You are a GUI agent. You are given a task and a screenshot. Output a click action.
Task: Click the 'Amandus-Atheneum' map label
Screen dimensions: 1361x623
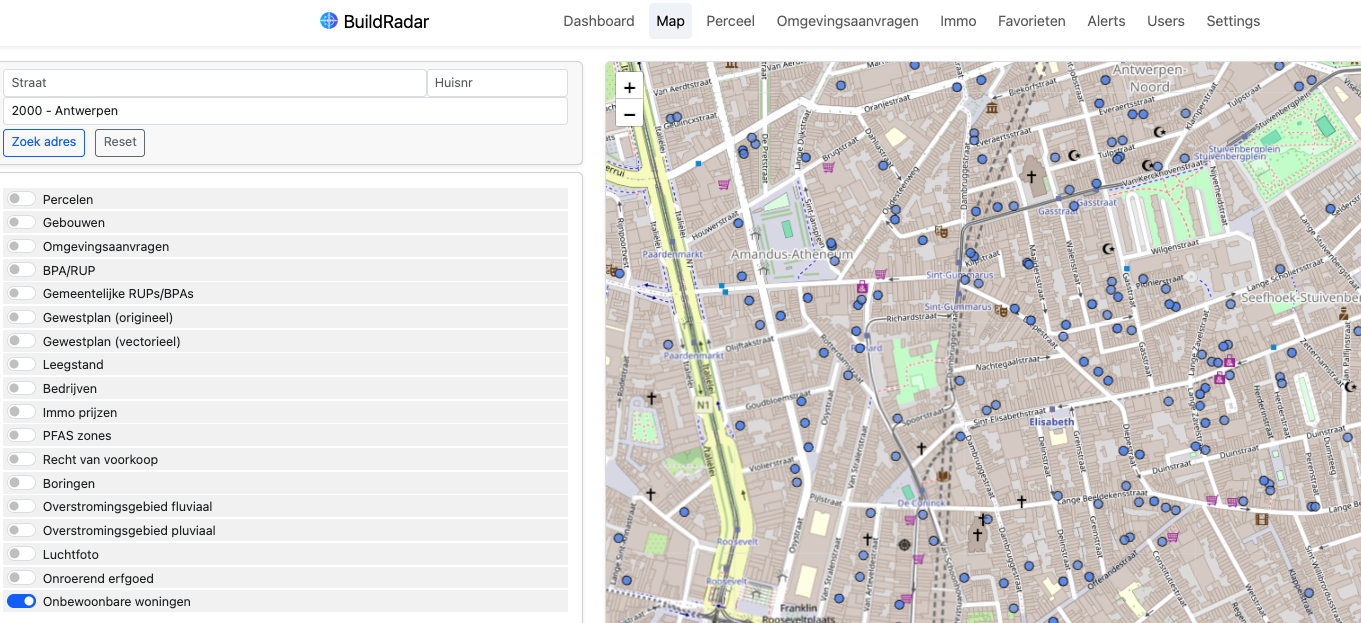(792, 254)
